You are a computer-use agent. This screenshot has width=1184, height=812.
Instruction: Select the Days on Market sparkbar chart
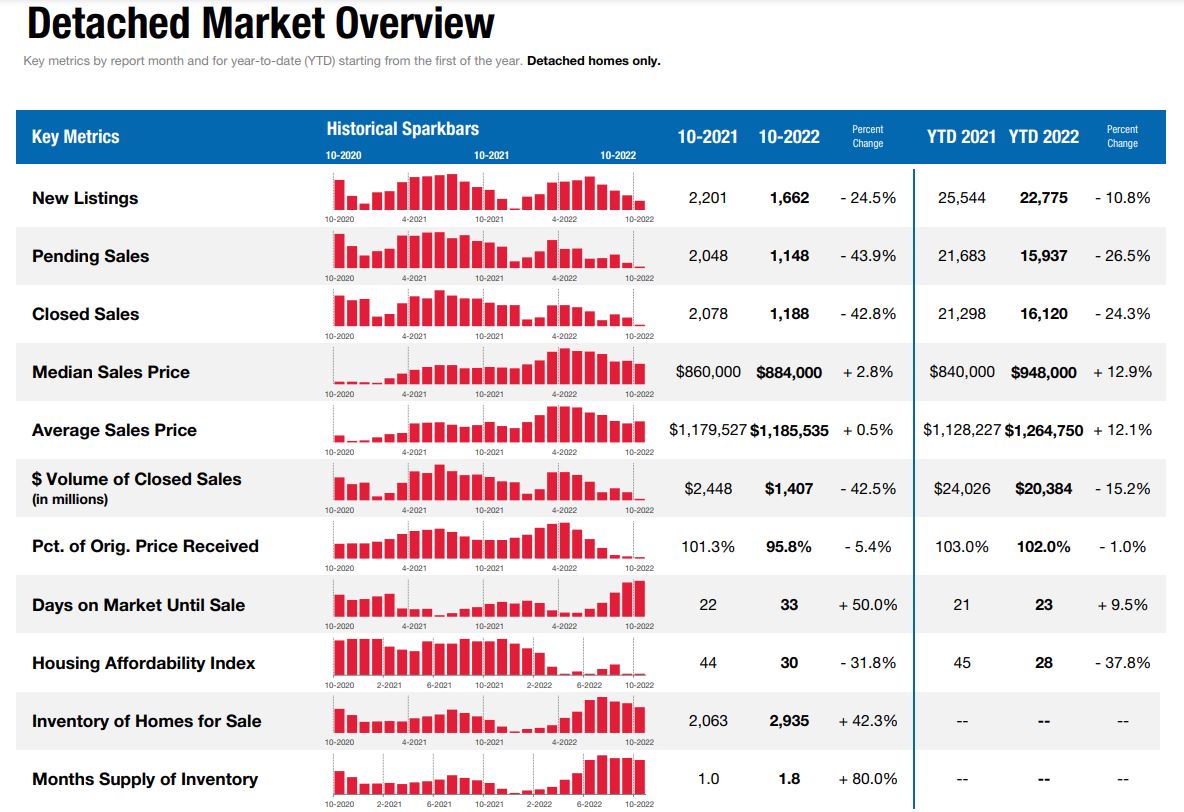pyautogui.click(x=490, y=600)
